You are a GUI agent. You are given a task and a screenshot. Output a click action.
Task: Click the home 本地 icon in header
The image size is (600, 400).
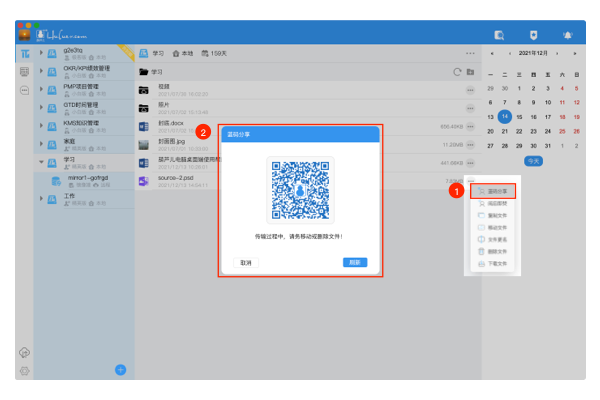176,54
